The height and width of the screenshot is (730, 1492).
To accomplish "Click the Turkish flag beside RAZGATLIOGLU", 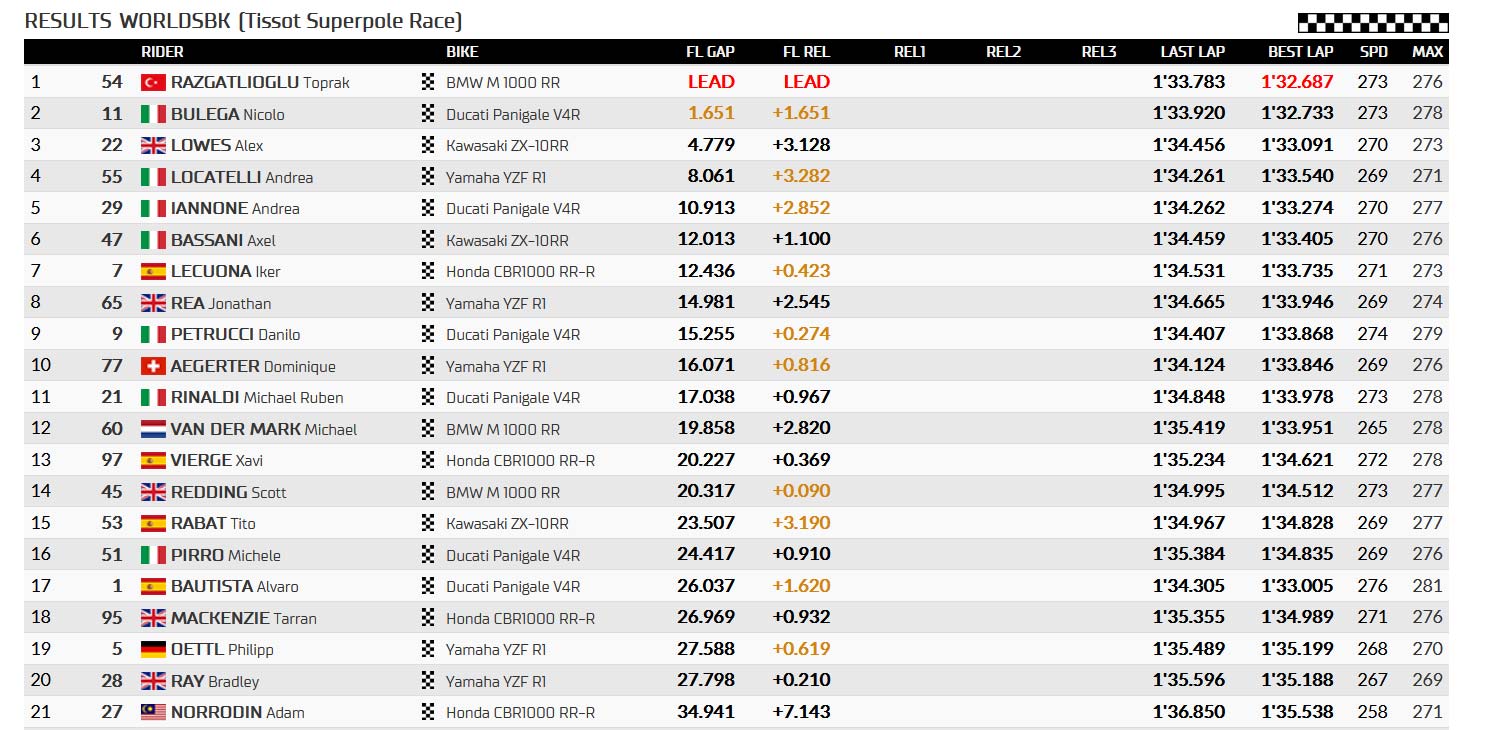I will [x=153, y=82].
